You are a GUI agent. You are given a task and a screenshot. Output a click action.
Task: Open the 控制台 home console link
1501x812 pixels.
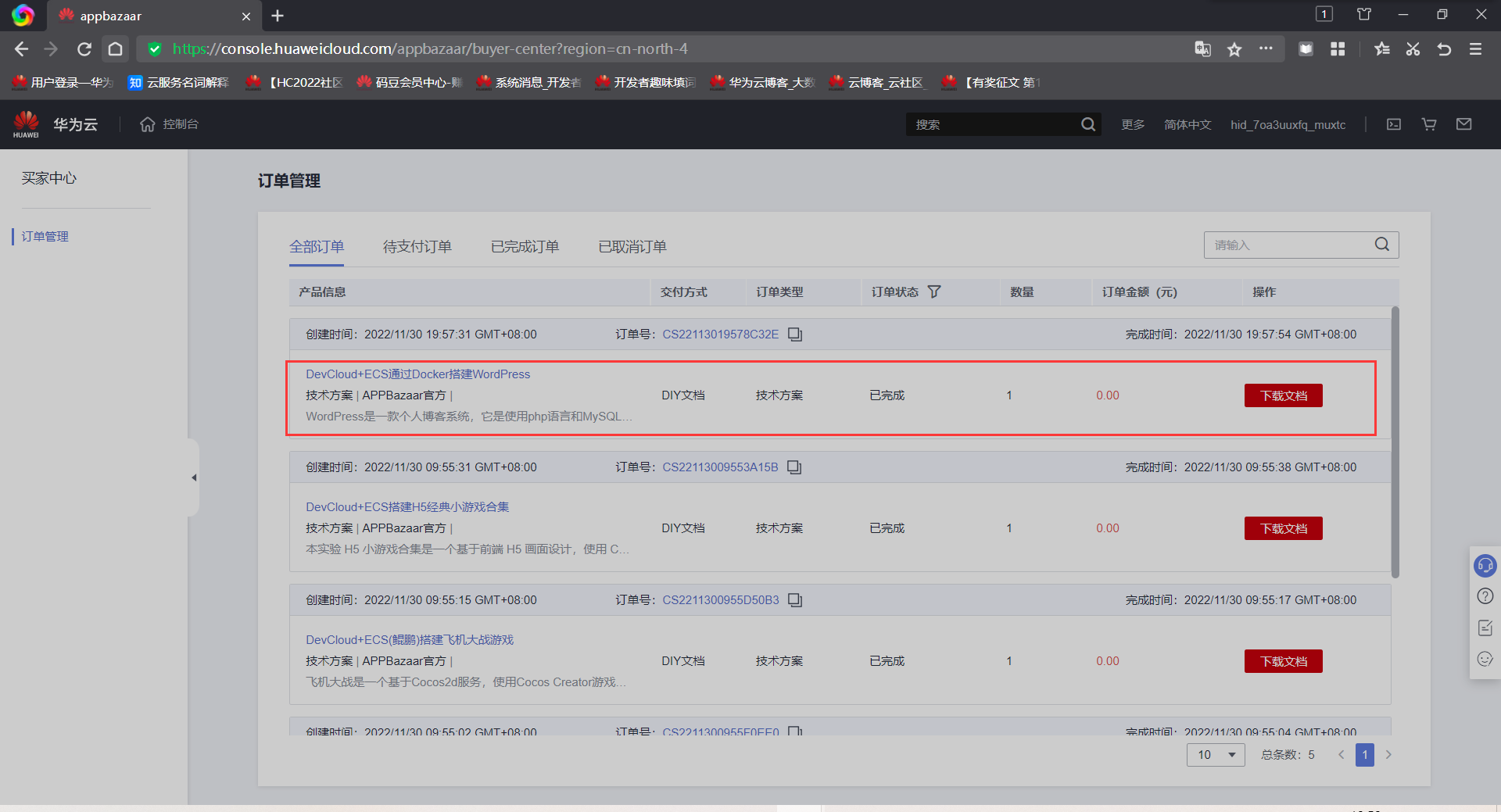click(169, 124)
